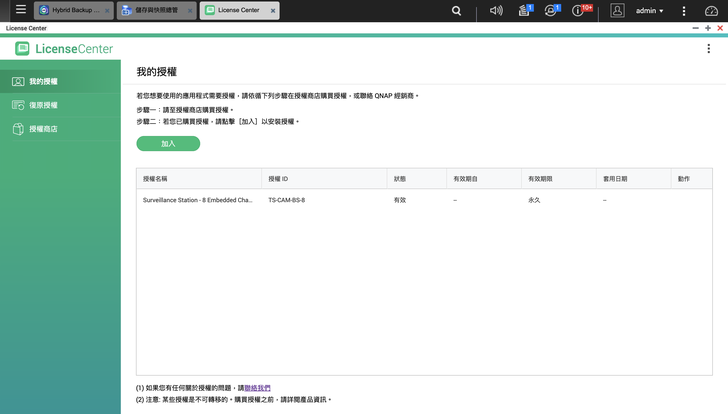Open the volume control speaker icon
The image size is (728, 414).
496,11
